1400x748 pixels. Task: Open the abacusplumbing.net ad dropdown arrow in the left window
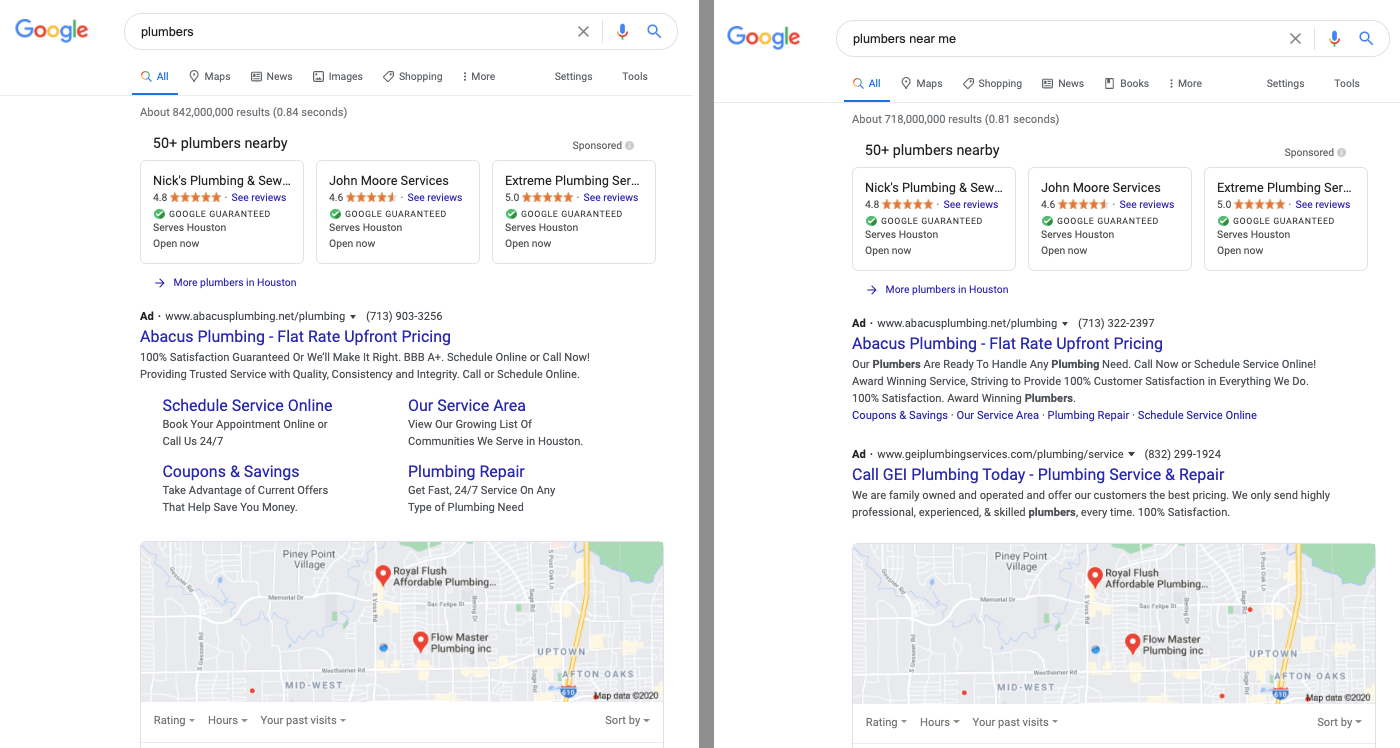[x=353, y=317]
